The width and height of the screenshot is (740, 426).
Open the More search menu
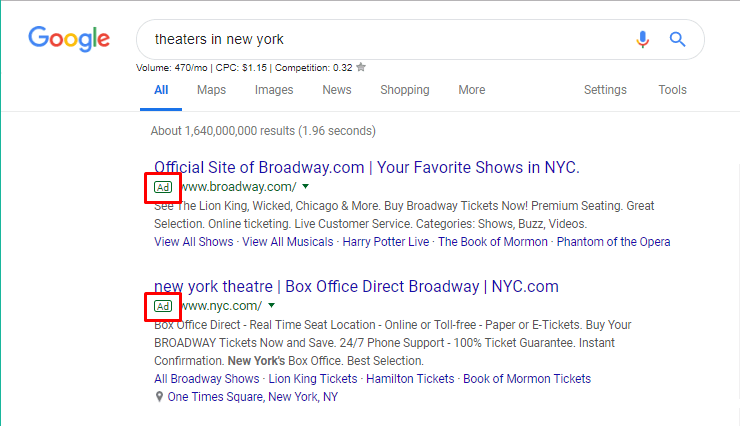coord(471,90)
